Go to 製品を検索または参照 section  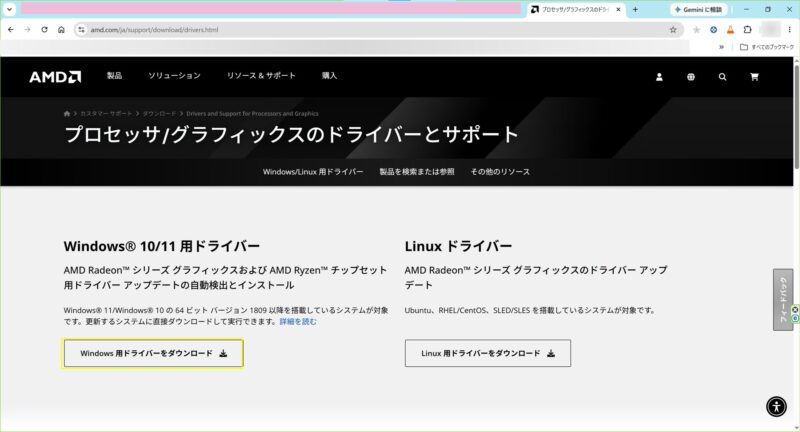pyautogui.click(x=417, y=172)
